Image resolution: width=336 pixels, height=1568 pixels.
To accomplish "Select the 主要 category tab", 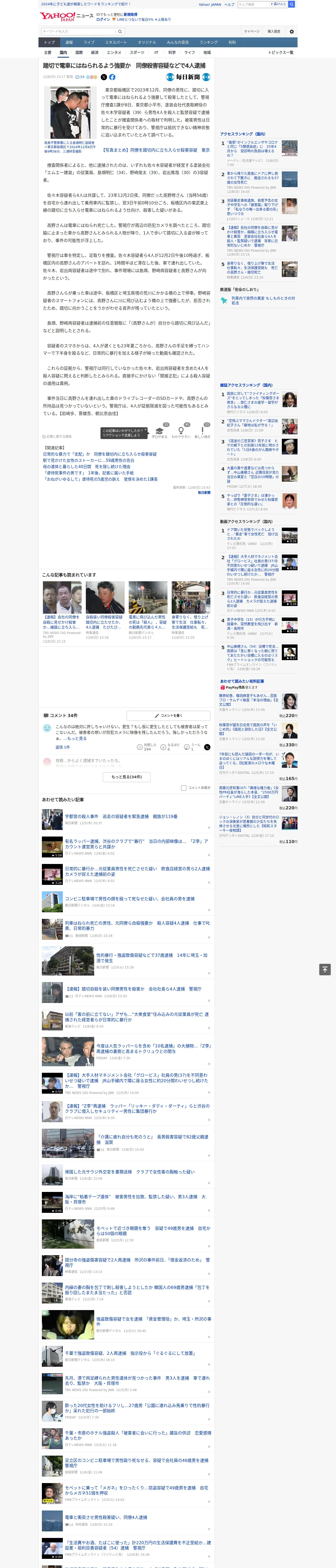I will (48, 52).
